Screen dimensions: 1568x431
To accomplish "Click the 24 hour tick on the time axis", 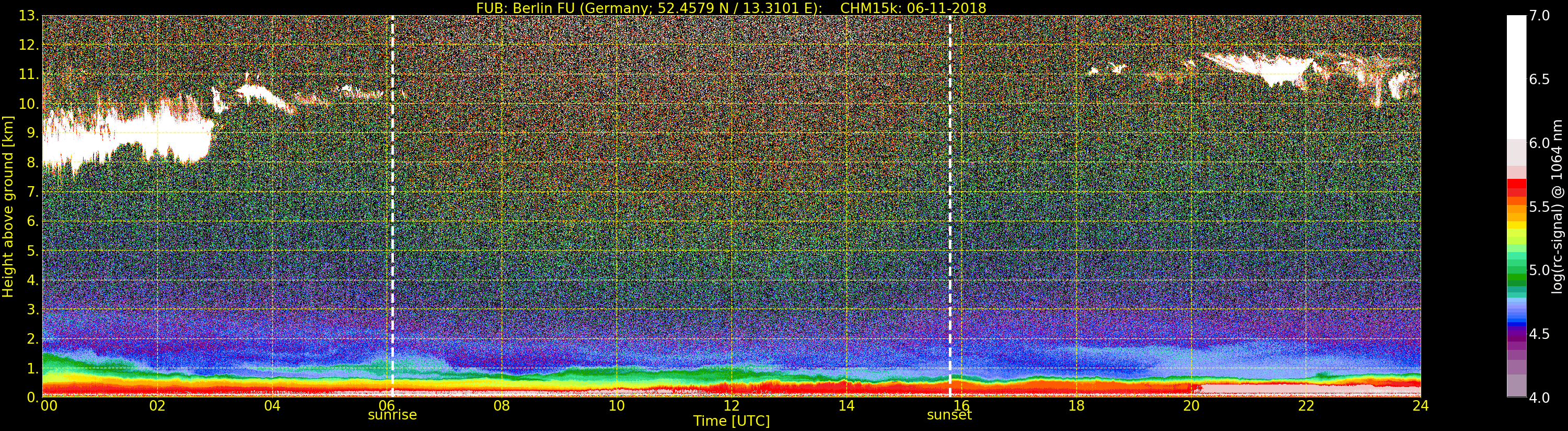I will (1420, 405).
